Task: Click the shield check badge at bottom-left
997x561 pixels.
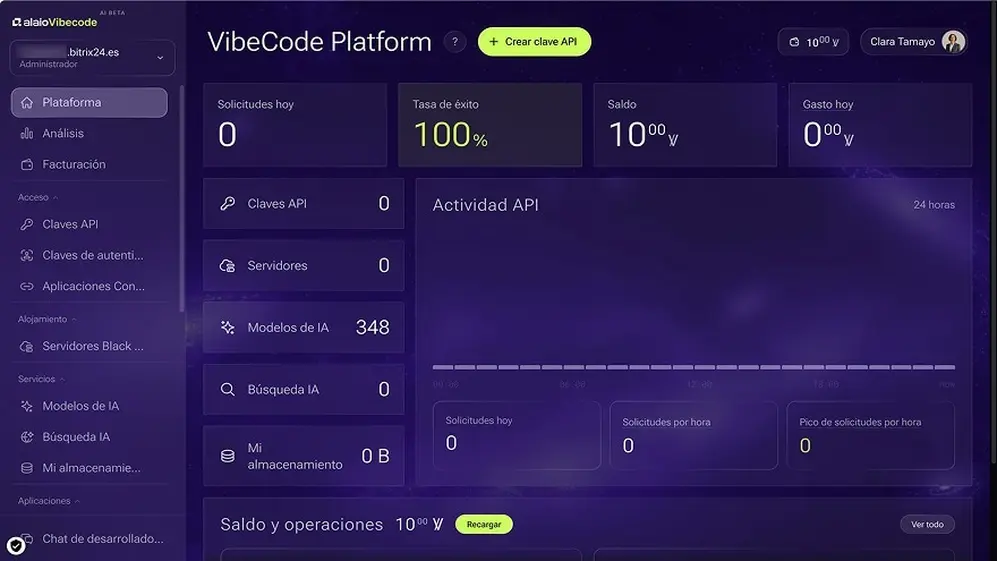Action: pyautogui.click(x=16, y=546)
